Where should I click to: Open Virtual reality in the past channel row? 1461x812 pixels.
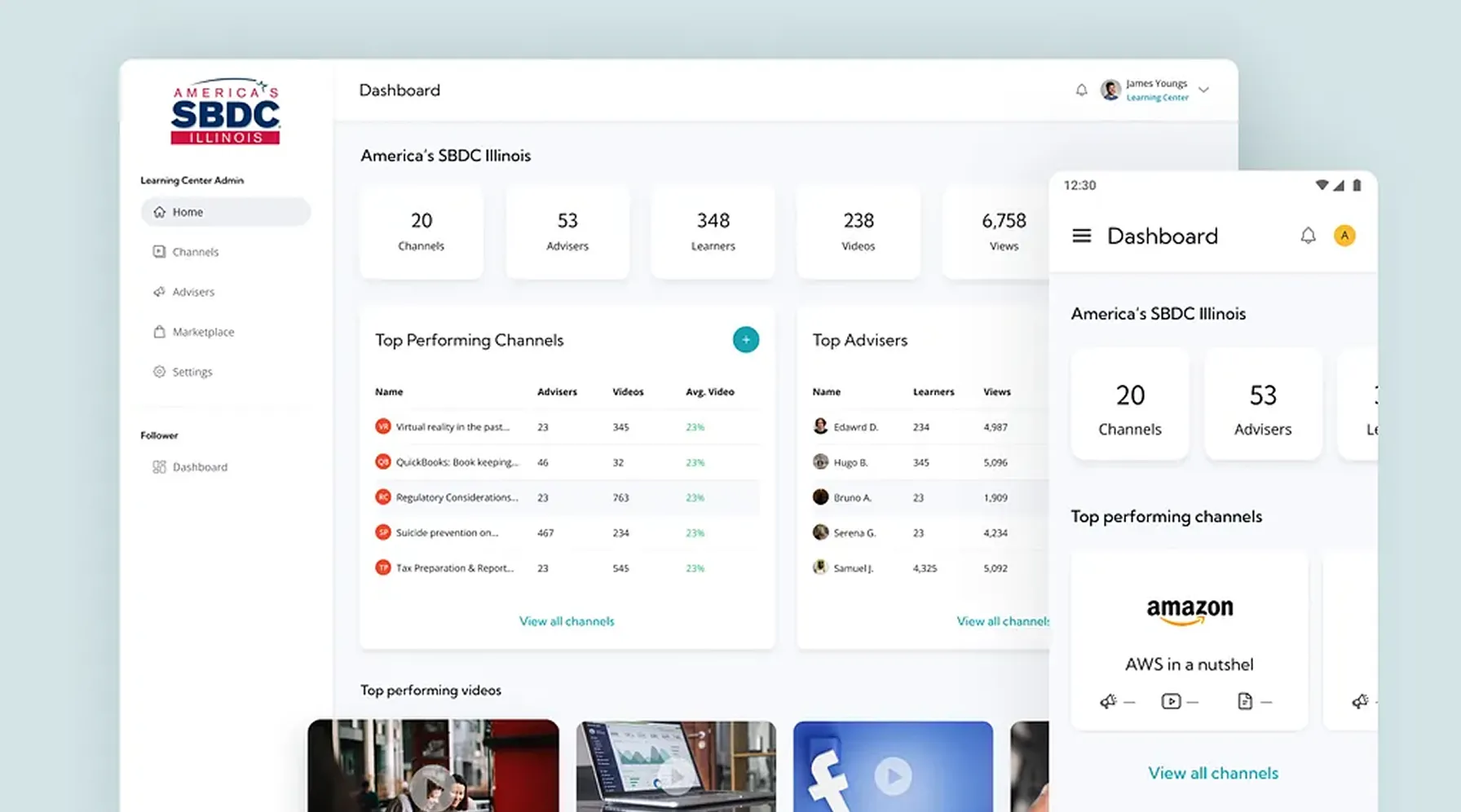click(x=567, y=427)
